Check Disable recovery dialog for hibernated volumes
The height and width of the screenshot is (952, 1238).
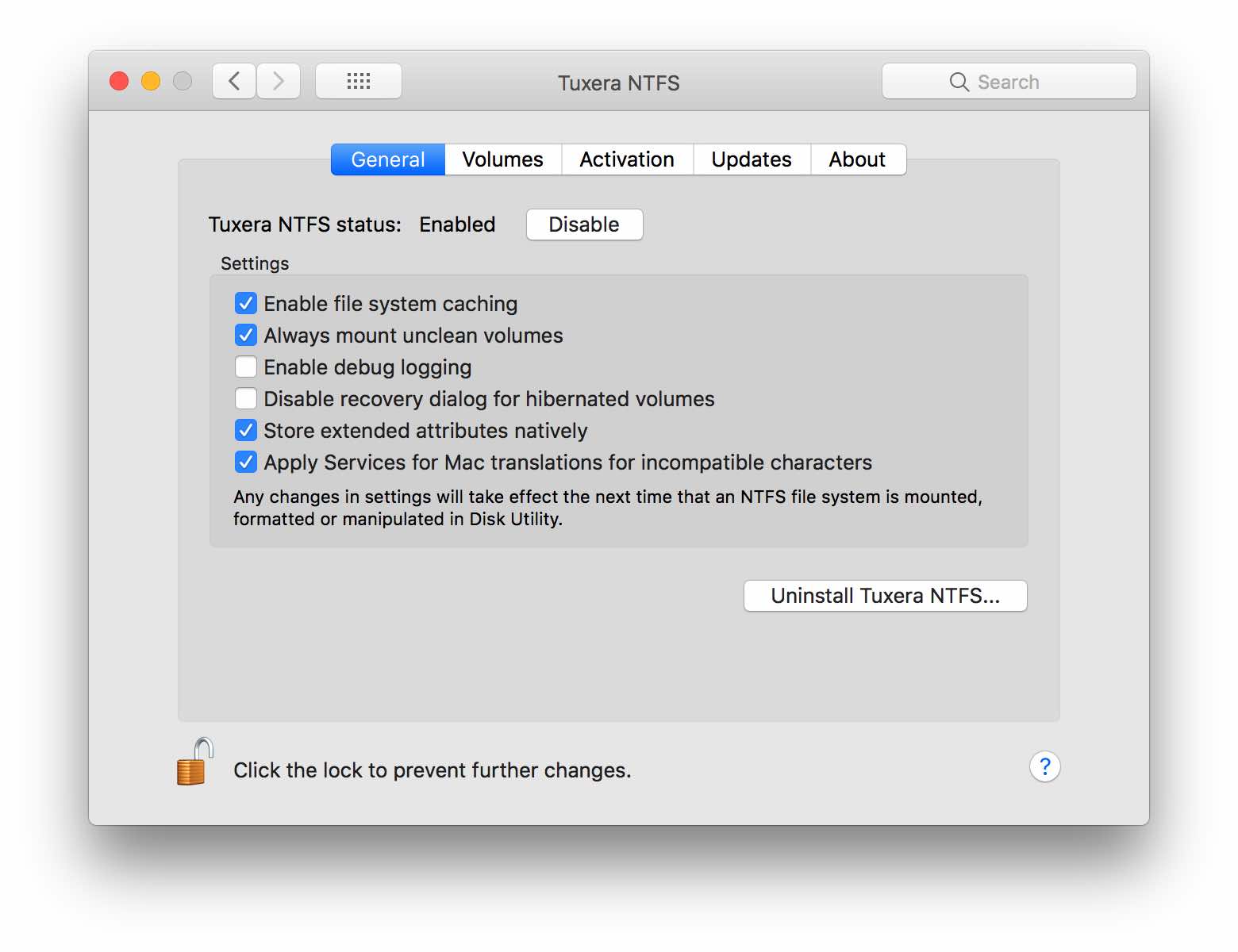[x=246, y=398]
